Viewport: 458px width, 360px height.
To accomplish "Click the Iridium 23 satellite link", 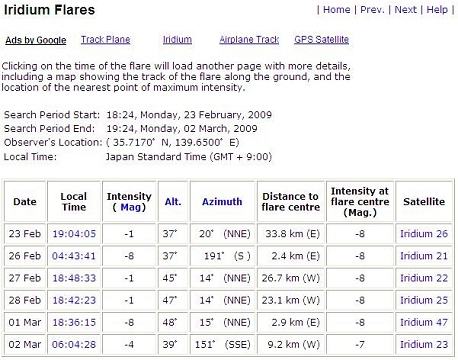I will pos(424,345).
